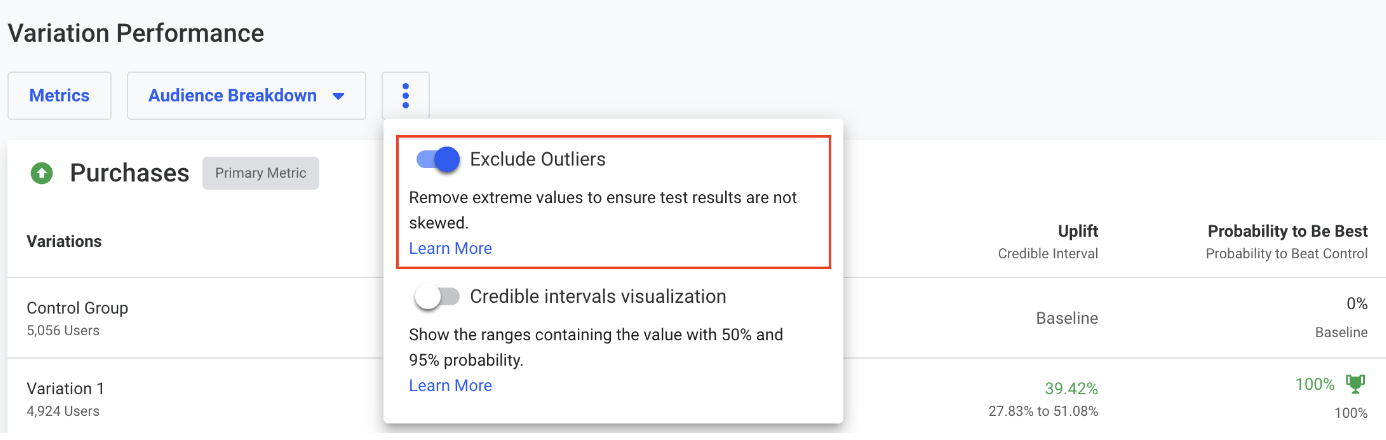
Task: Click Probability to Be Best column header
Action: (1287, 231)
